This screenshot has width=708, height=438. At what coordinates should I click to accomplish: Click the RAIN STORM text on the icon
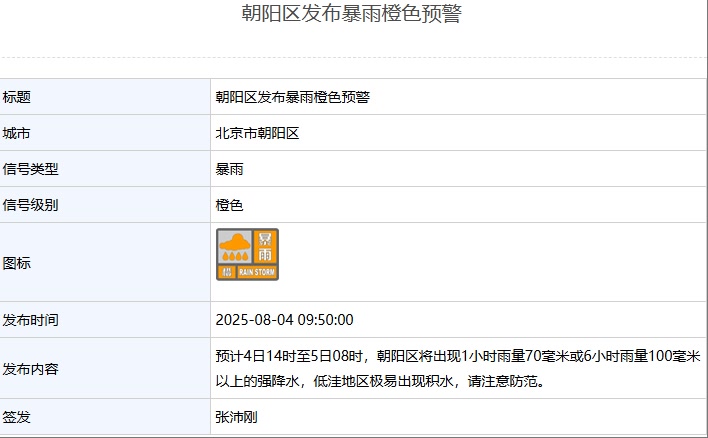point(257,272)
